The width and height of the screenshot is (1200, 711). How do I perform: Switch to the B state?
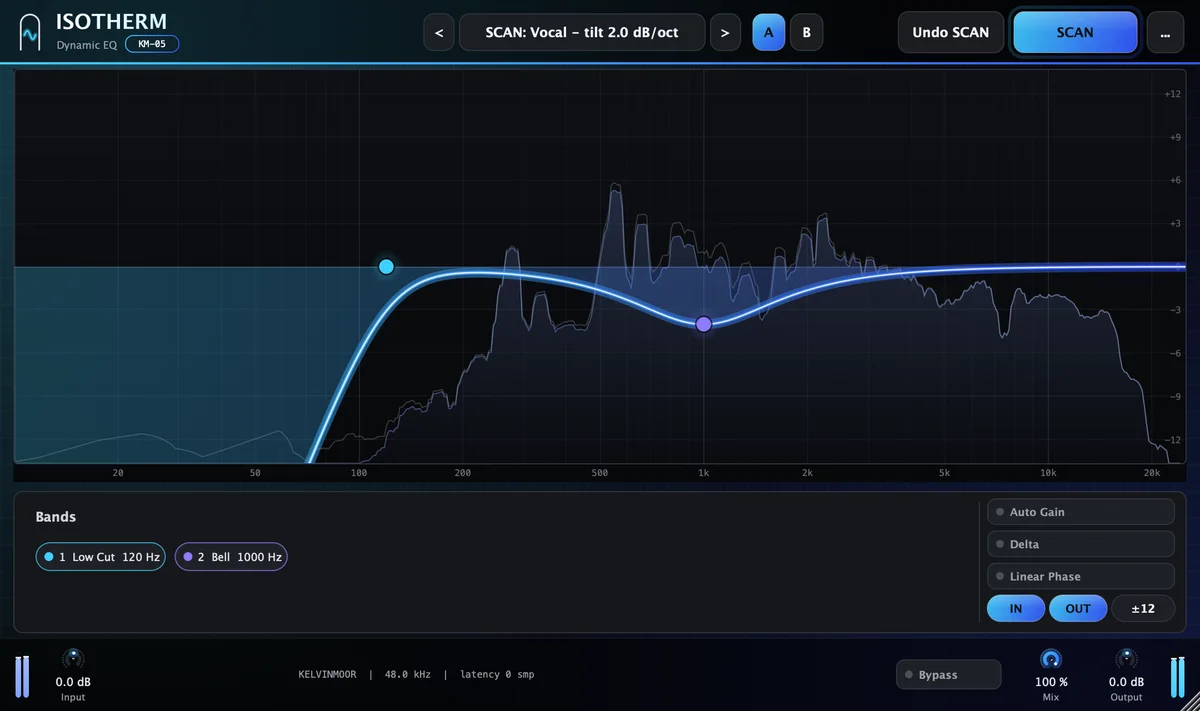[x=806, y=32]
